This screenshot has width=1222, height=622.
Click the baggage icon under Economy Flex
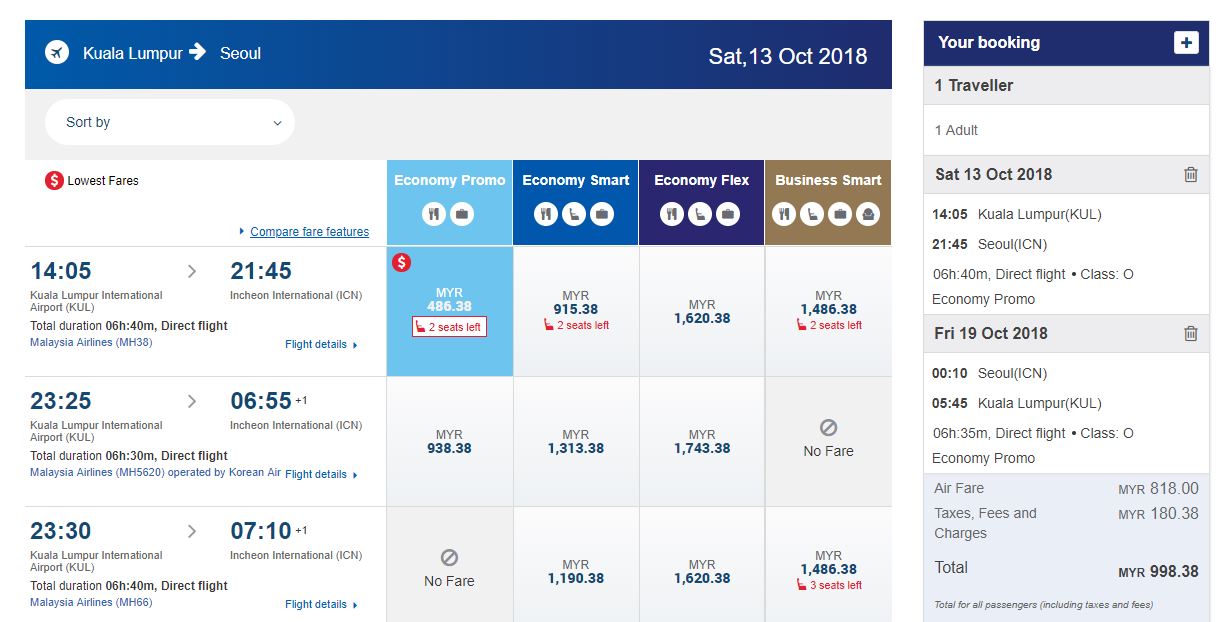tap(728, 213)
